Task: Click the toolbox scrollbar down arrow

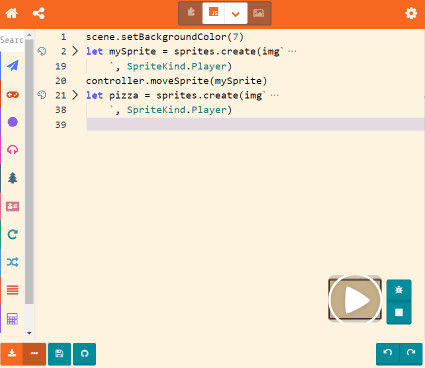Action: click(29, 333)
